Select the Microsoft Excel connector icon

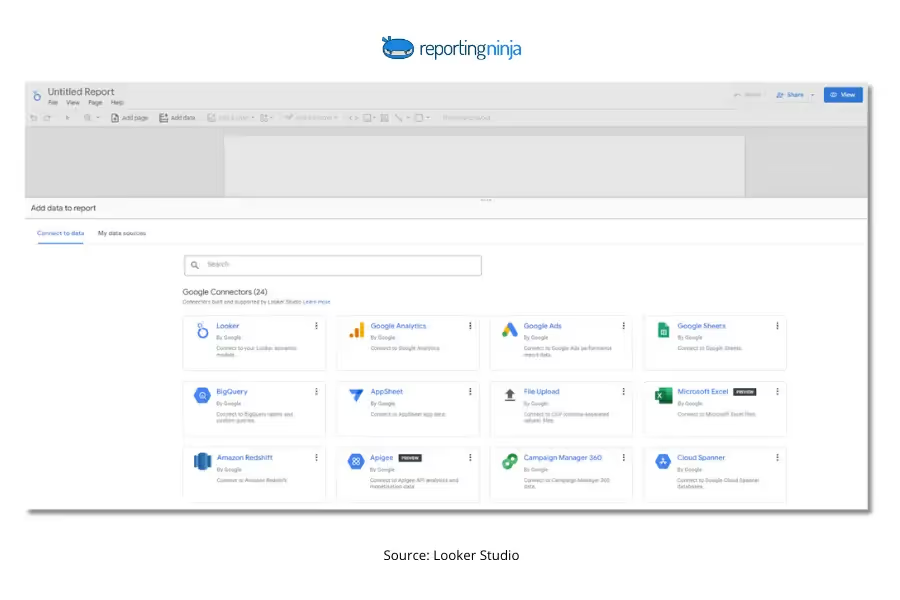664,396
